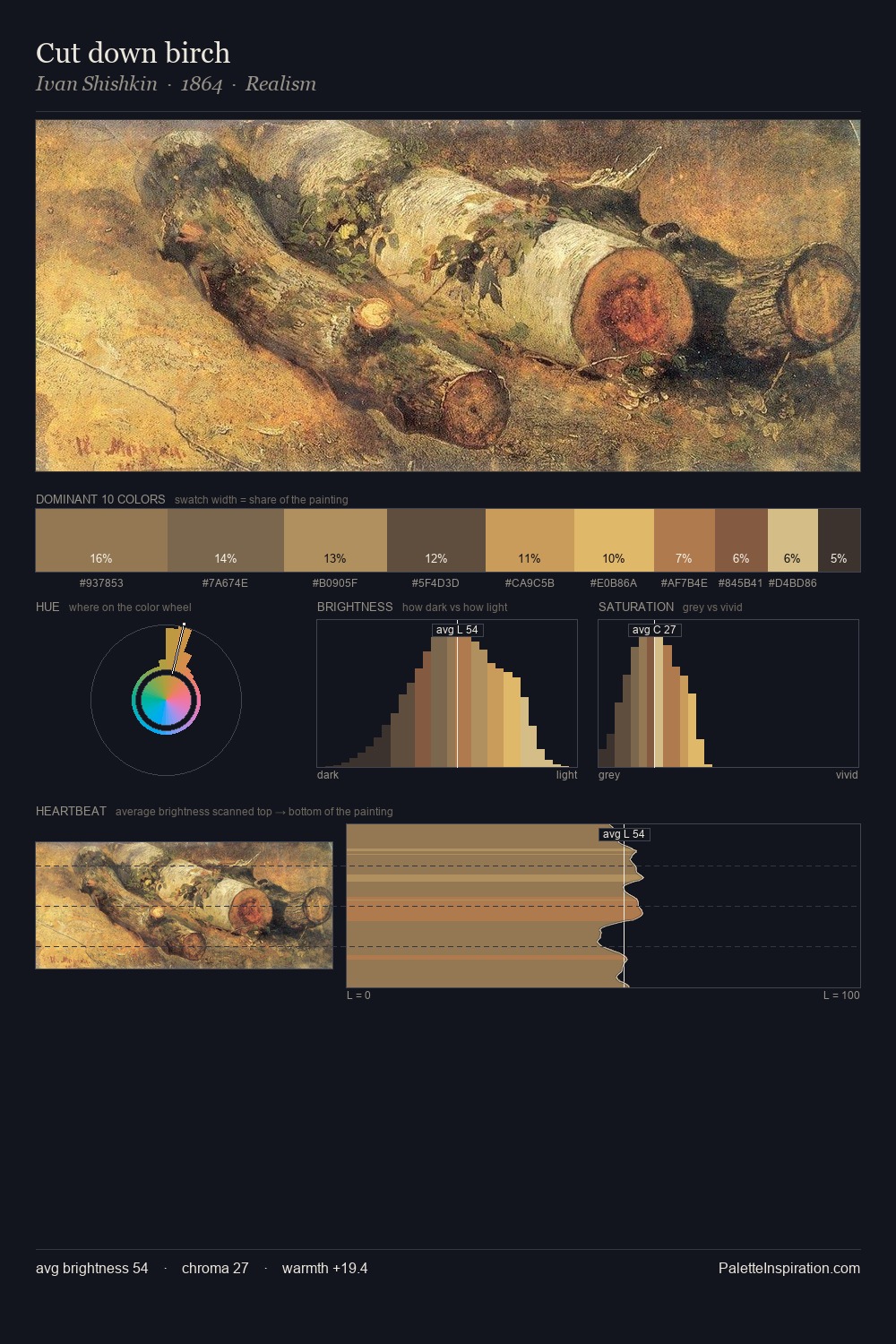Image resolution: width=896 pixels, height=1344 pixels.
Task: Click 'grey vs vivid' caption
Action: pos(712,607)
